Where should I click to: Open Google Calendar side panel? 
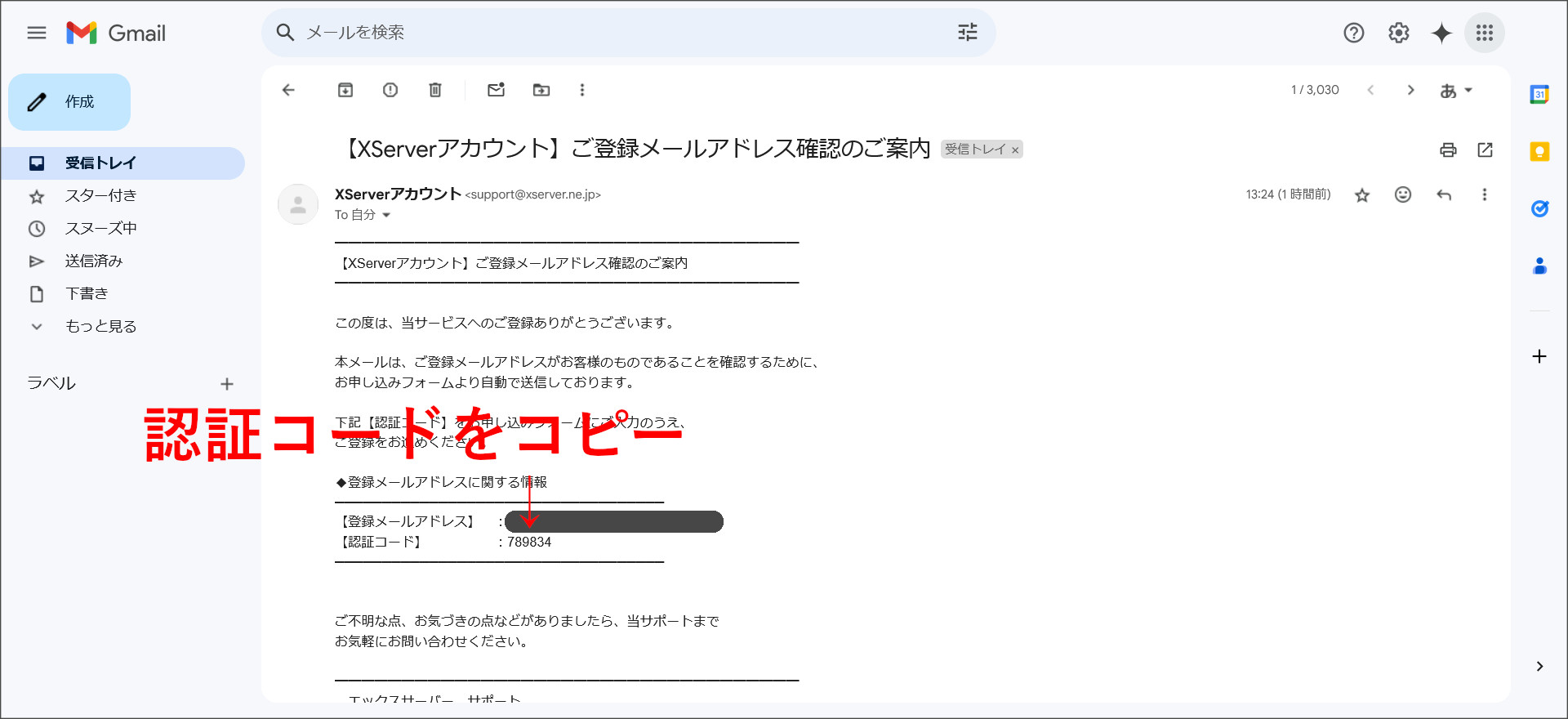click(1539, 94)
